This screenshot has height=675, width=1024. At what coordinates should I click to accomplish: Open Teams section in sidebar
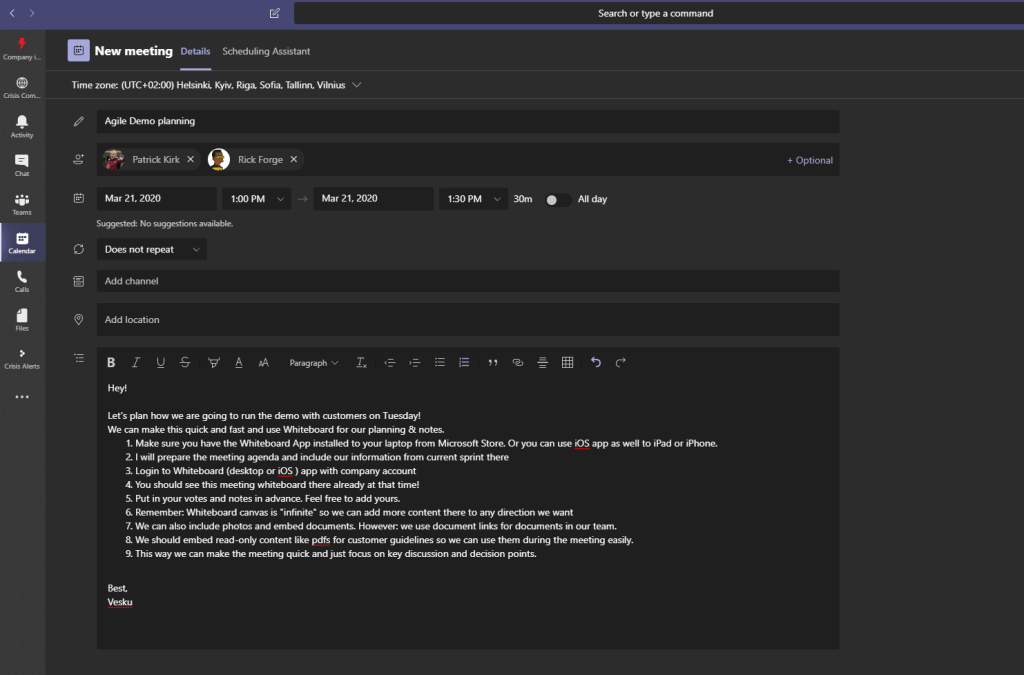(22, 204)
